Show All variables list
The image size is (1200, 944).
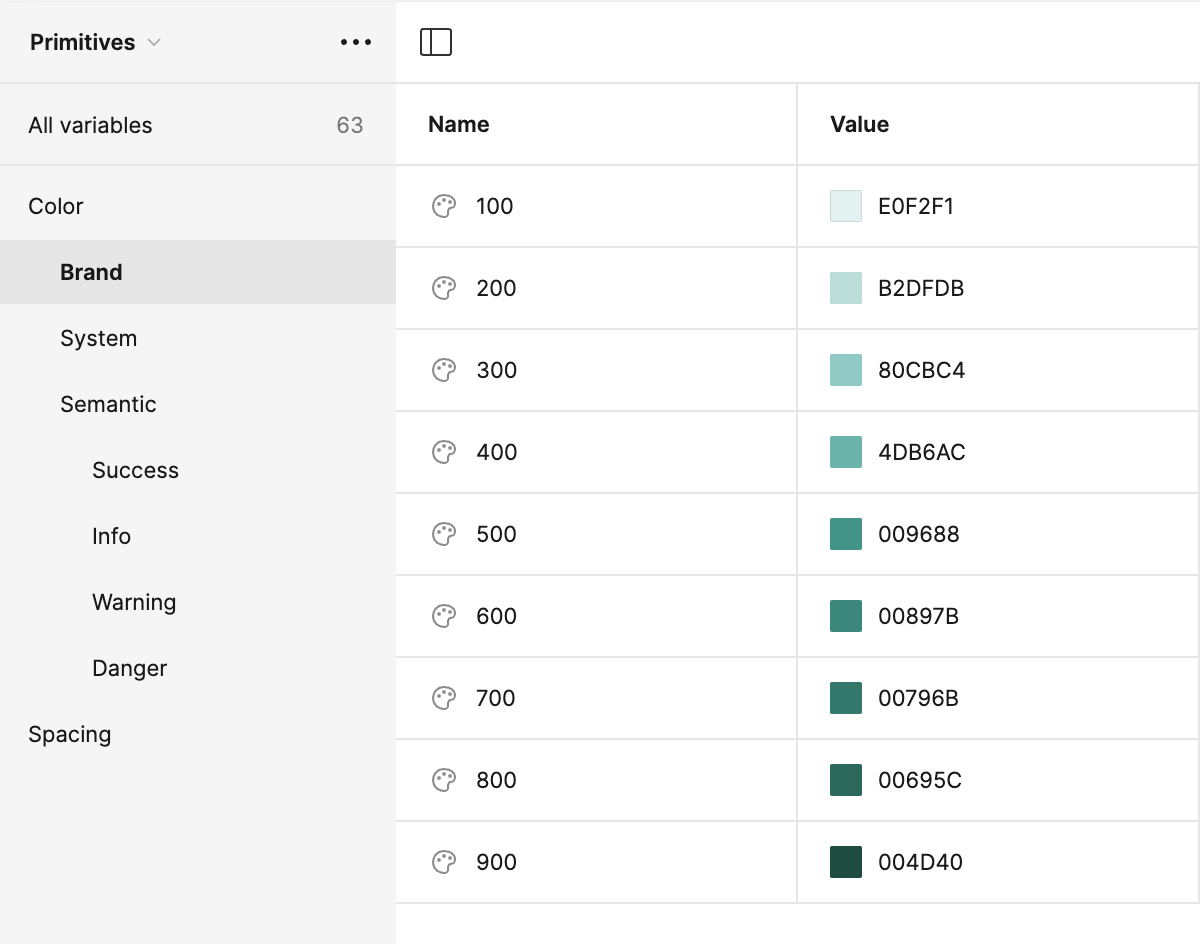[90, 125]
